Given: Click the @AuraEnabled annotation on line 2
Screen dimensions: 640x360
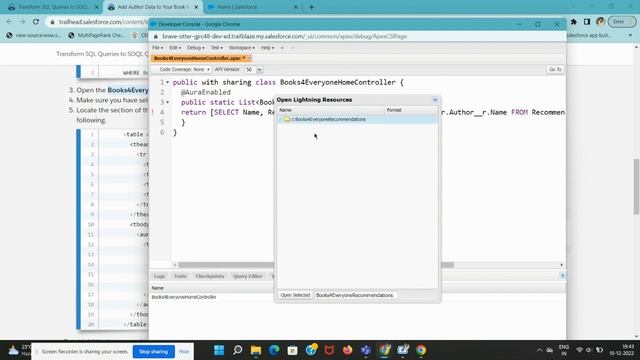Looking at the screenshot, I should (x=206, y=92).
